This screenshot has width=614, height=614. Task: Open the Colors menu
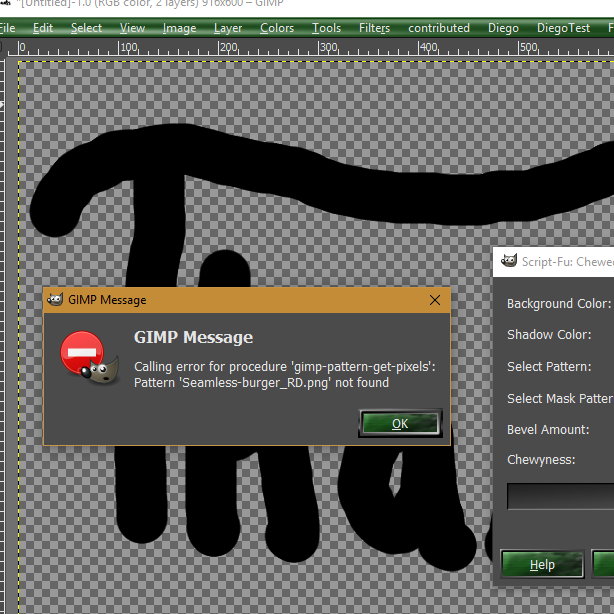click(x=277, y=28)
